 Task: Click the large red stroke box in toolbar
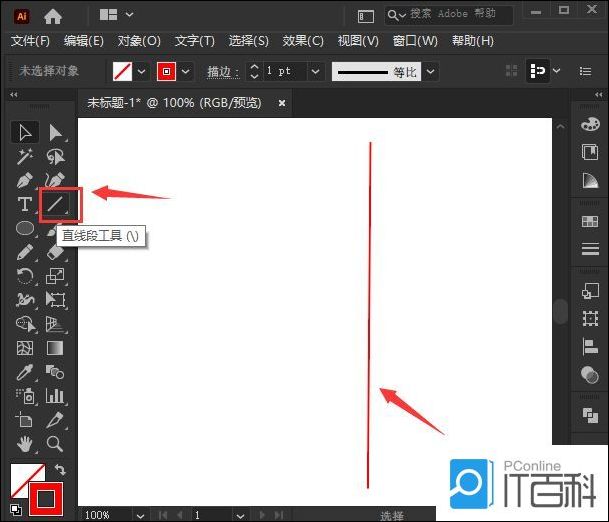[x=46, y=499]
